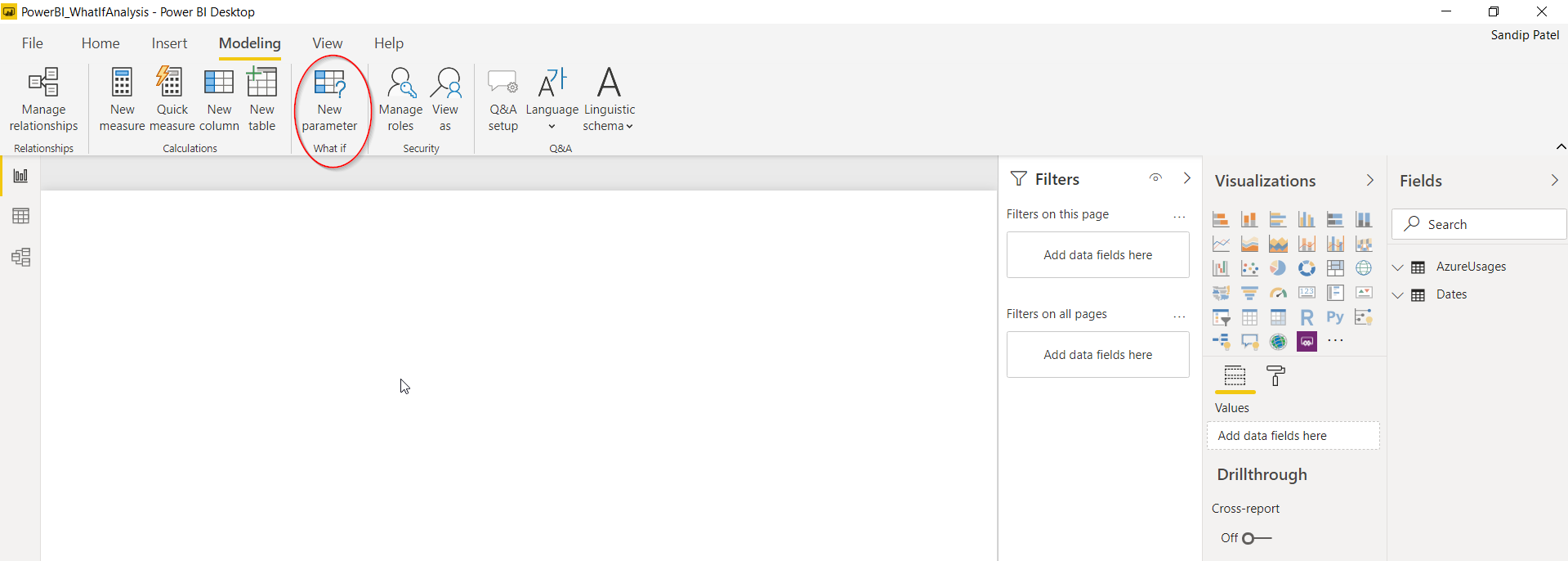The width and height of the screenshot is (1568, 561).
Task: Select the Slicer visual
Action: click(1221, 317)
